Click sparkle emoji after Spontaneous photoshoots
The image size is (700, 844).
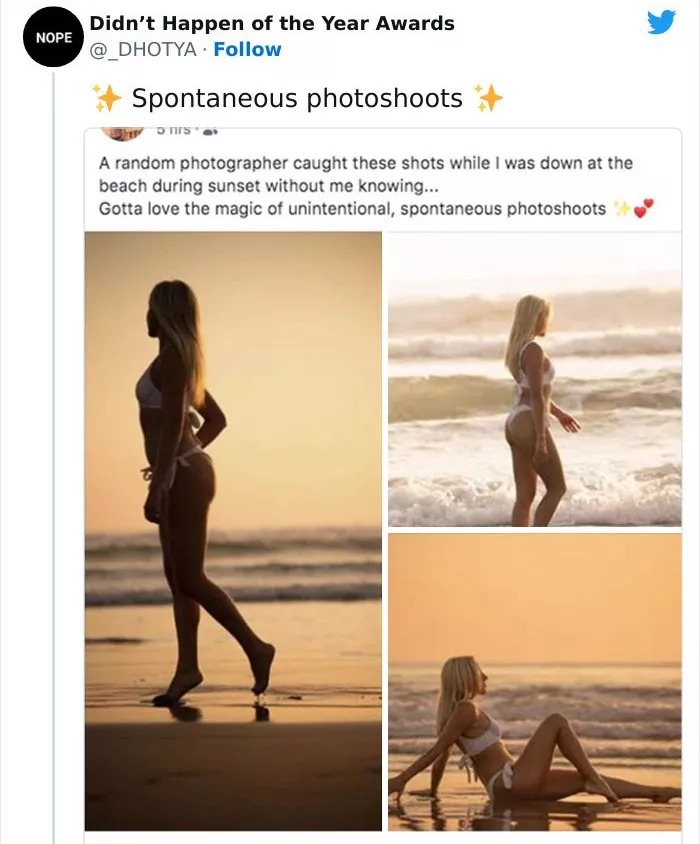click(x=488, y=98)
